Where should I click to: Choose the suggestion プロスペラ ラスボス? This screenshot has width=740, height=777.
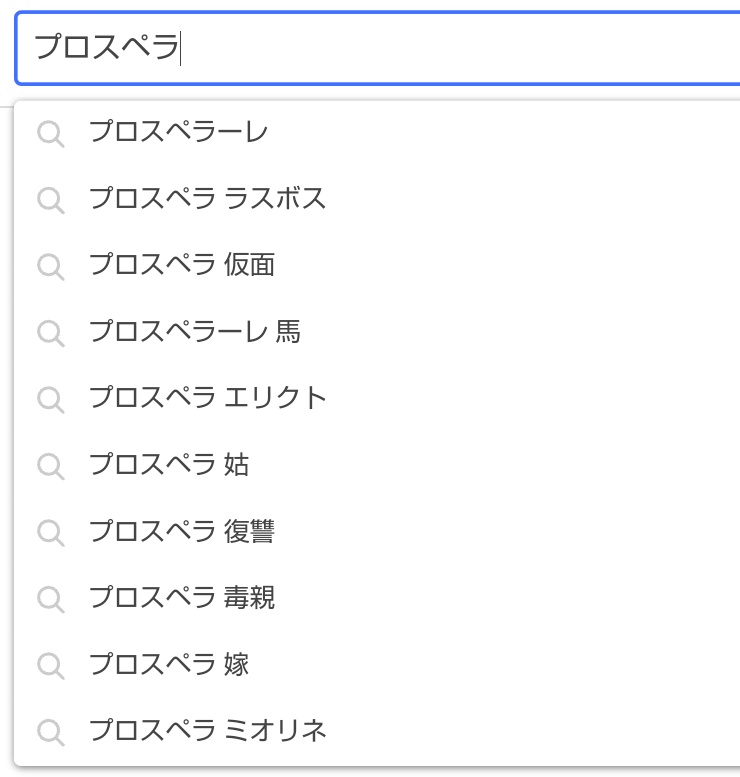(377, 199)
